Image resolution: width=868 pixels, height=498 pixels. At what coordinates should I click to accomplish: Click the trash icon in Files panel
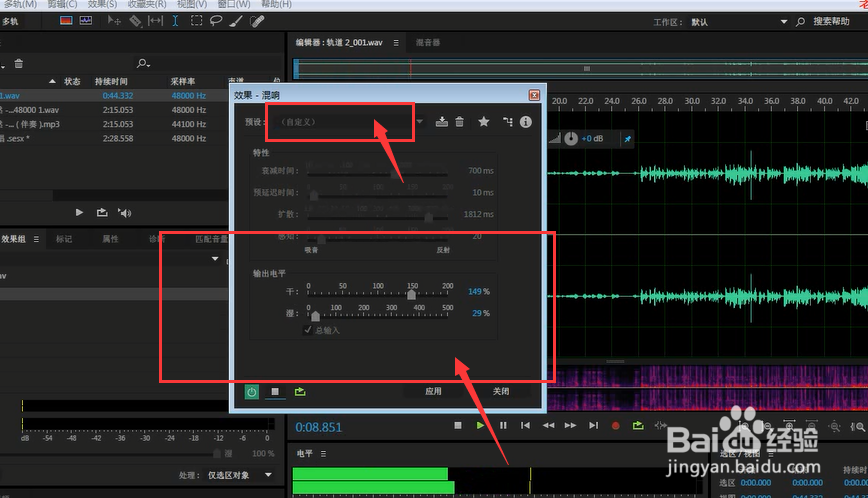point(19,64)
